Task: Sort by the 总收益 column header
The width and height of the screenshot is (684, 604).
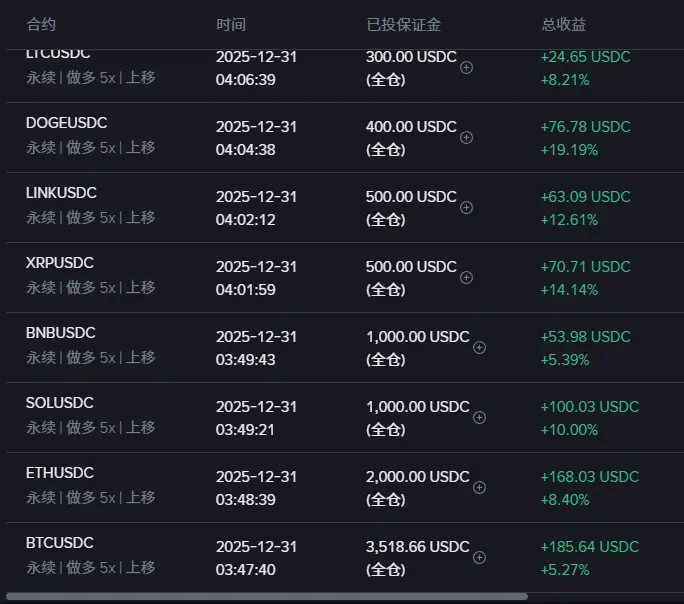Action: coord(564,24)
